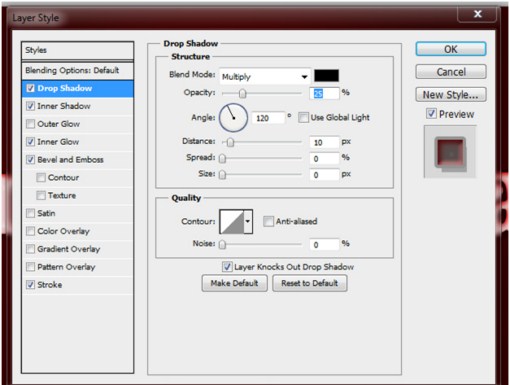Image resolution: width=510 pixels, height=385 pixels.
Task: Click the Opacity slider handle
Action: point(243,94)
